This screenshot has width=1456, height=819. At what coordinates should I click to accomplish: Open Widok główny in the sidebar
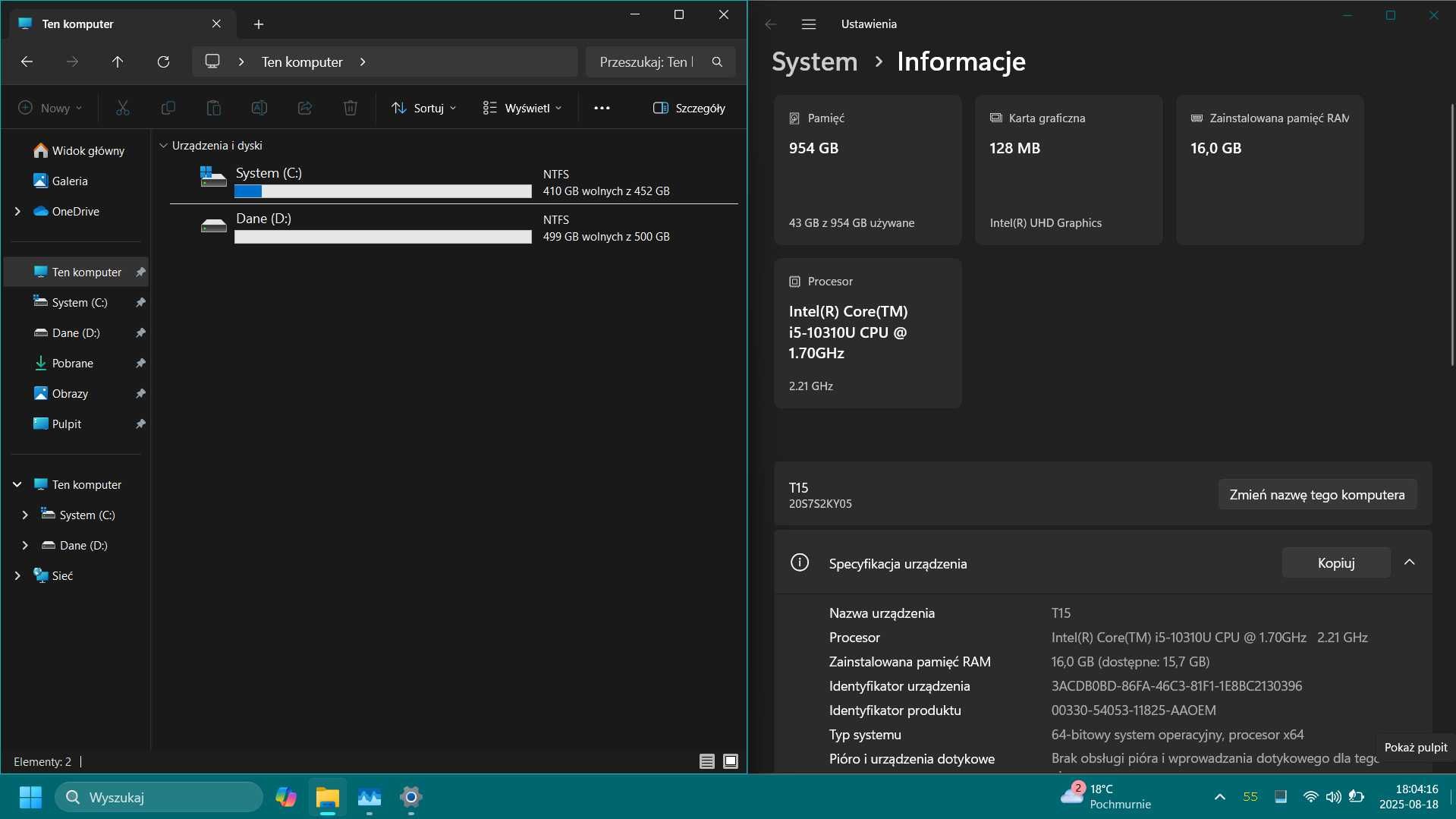click(x=79, y=151)
